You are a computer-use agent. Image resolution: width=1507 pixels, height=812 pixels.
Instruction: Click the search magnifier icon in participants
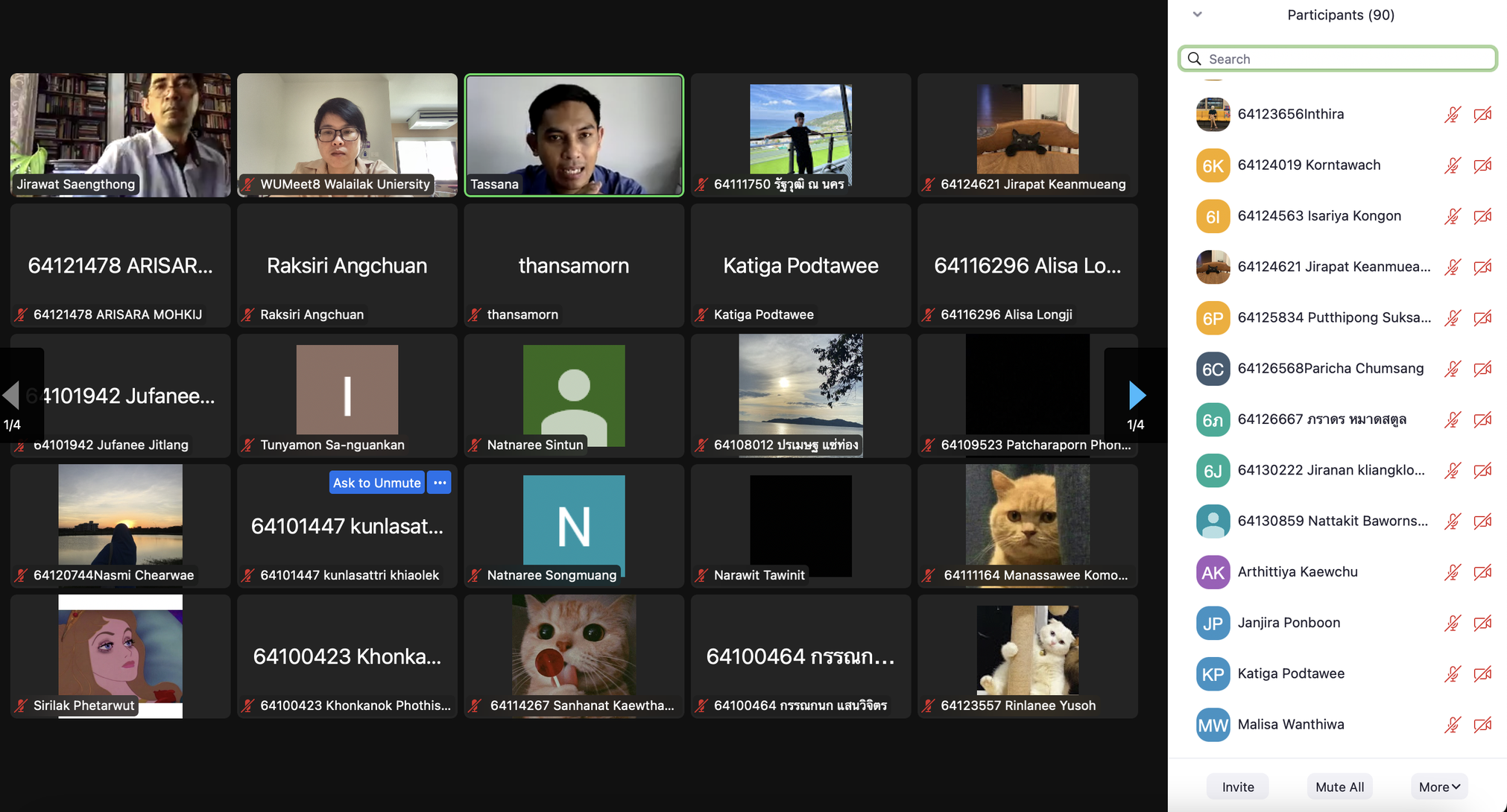point(1195,59)
